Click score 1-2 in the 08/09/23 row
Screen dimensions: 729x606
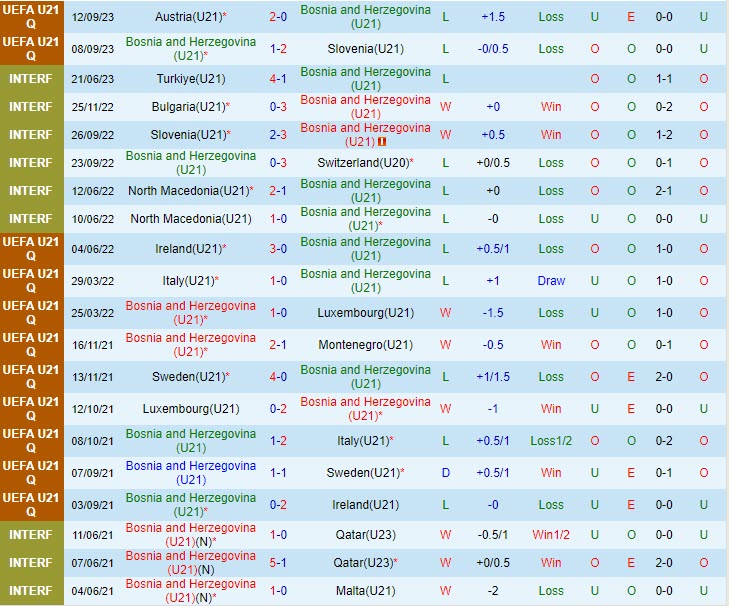tap(278, 49)
